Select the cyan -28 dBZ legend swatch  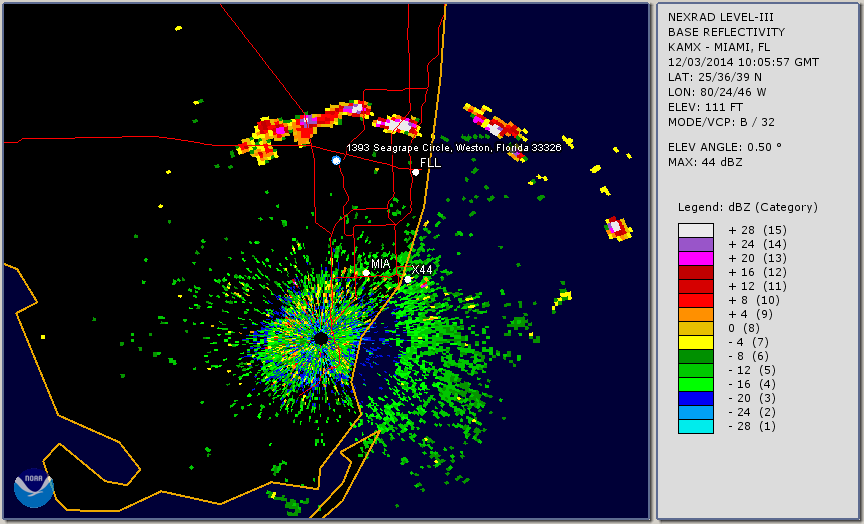coord(696,426)
